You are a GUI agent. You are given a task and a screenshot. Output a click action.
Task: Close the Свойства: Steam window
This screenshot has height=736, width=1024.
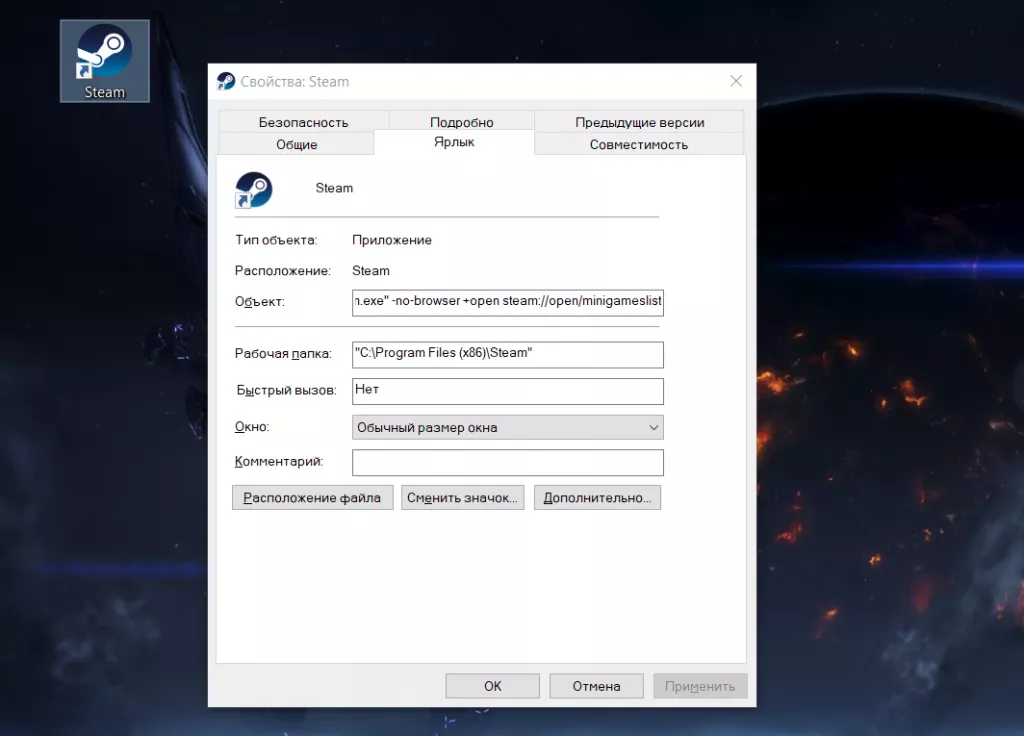tap(736, 81)
